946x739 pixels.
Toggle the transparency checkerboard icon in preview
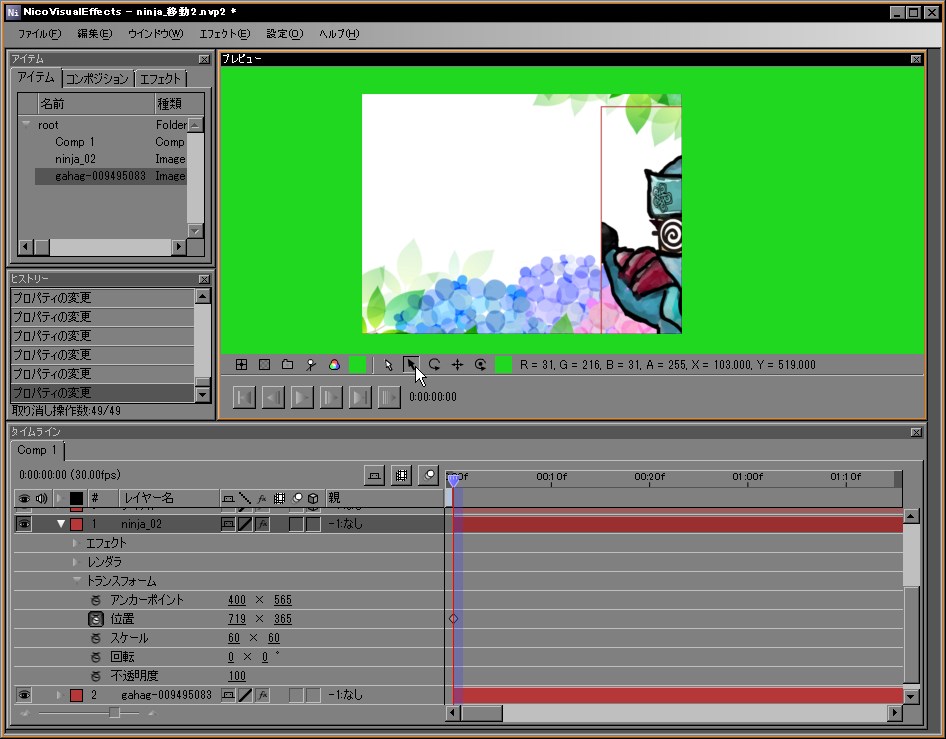[264, 364]
